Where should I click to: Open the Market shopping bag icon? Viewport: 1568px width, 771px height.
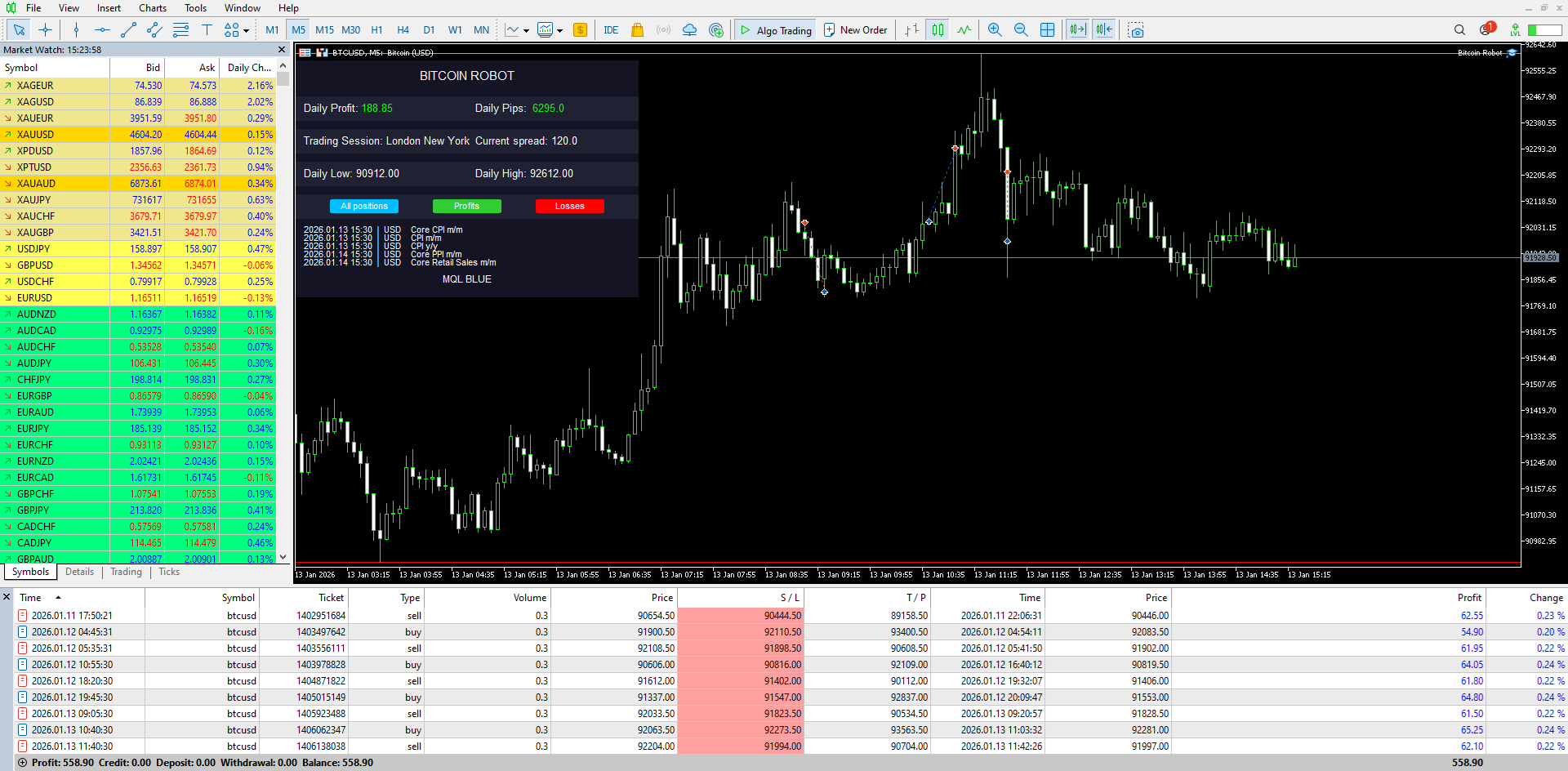pyautogui.click(x=637, y=30)
